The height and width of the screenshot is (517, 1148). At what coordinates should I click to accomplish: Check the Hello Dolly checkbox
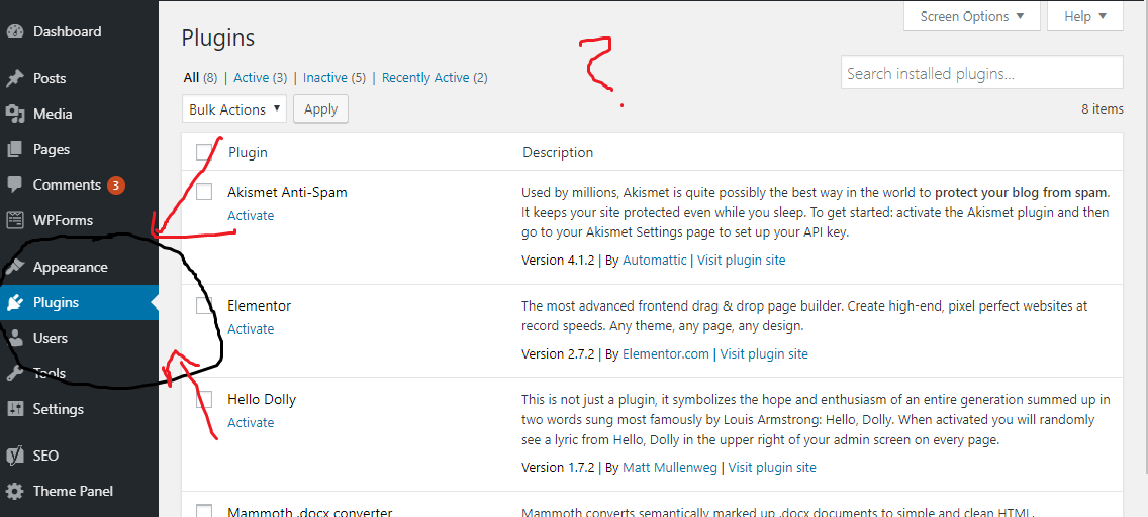[204, 399]
